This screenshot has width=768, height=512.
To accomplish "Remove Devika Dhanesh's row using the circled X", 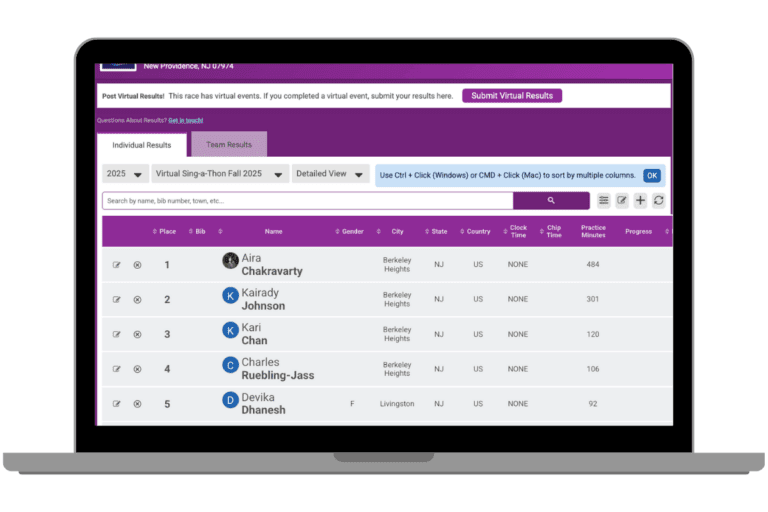I will coord(138,404).
